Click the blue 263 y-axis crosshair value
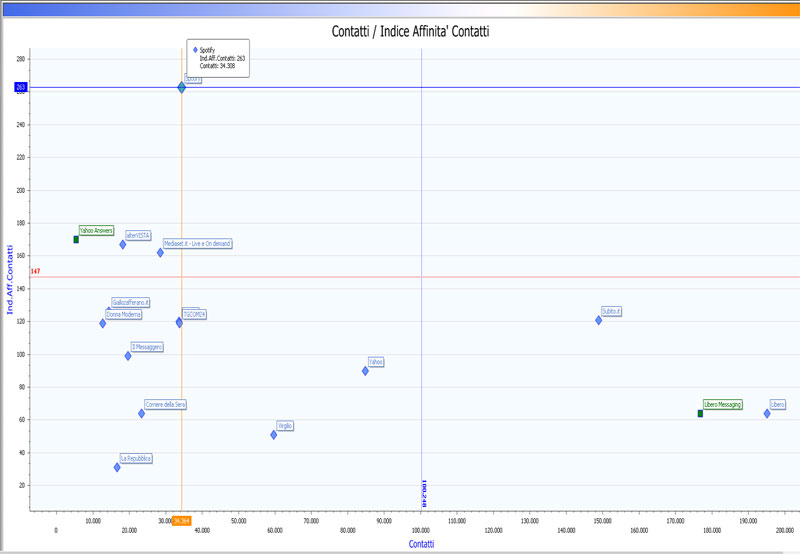Screen dimensions: 800x554 click(x=20, y=88)
